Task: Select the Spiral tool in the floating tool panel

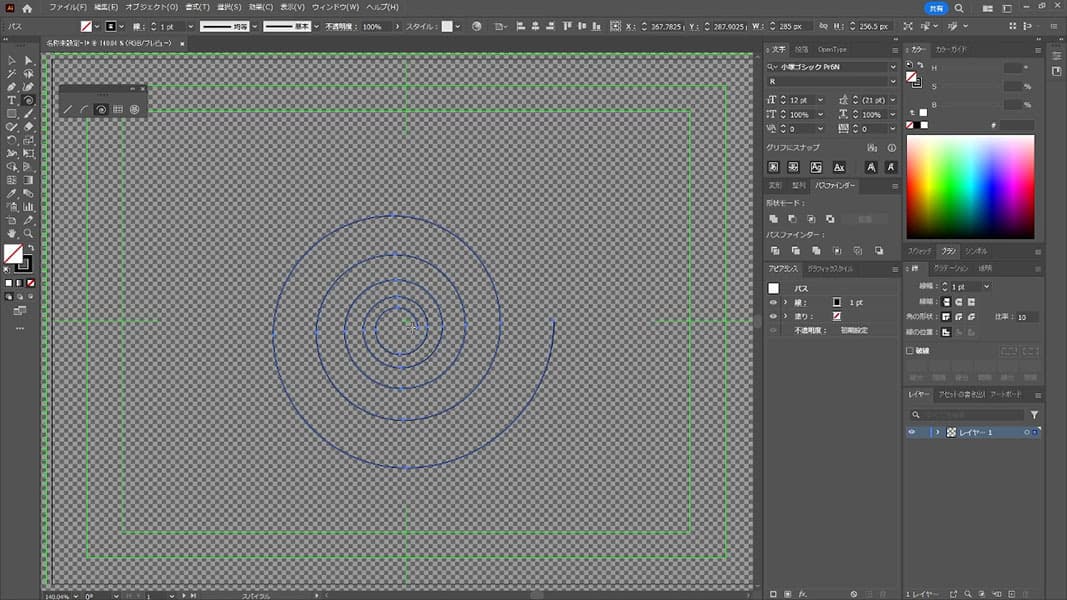Action: [x=101, y=109]
